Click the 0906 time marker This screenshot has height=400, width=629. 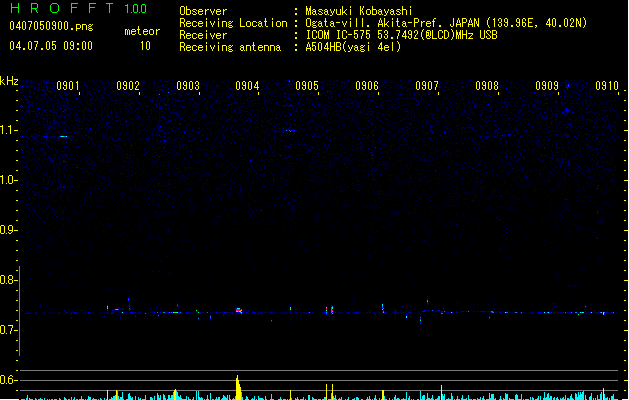[367, 86]
